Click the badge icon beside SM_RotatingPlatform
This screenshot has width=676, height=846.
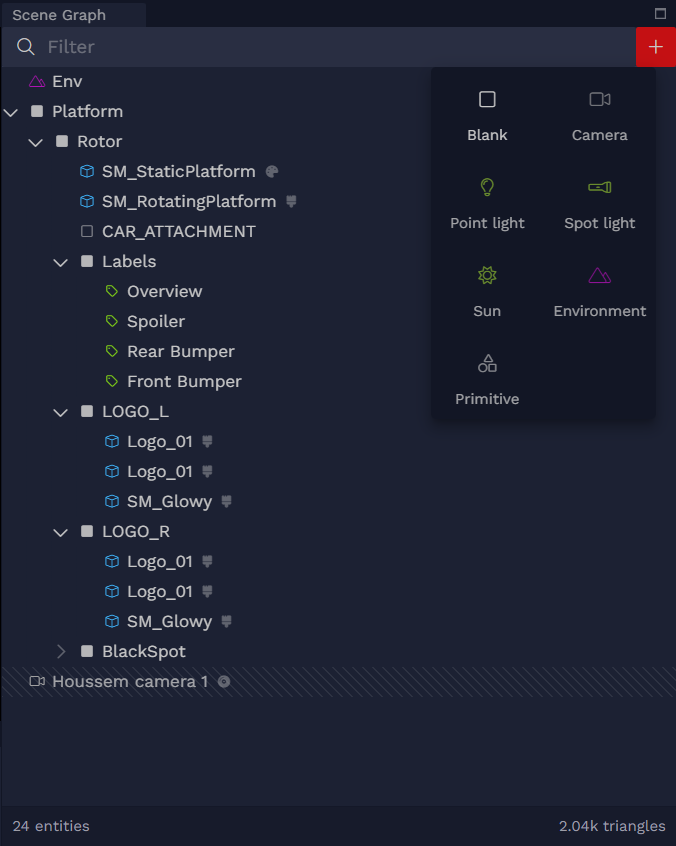(291, 201)
